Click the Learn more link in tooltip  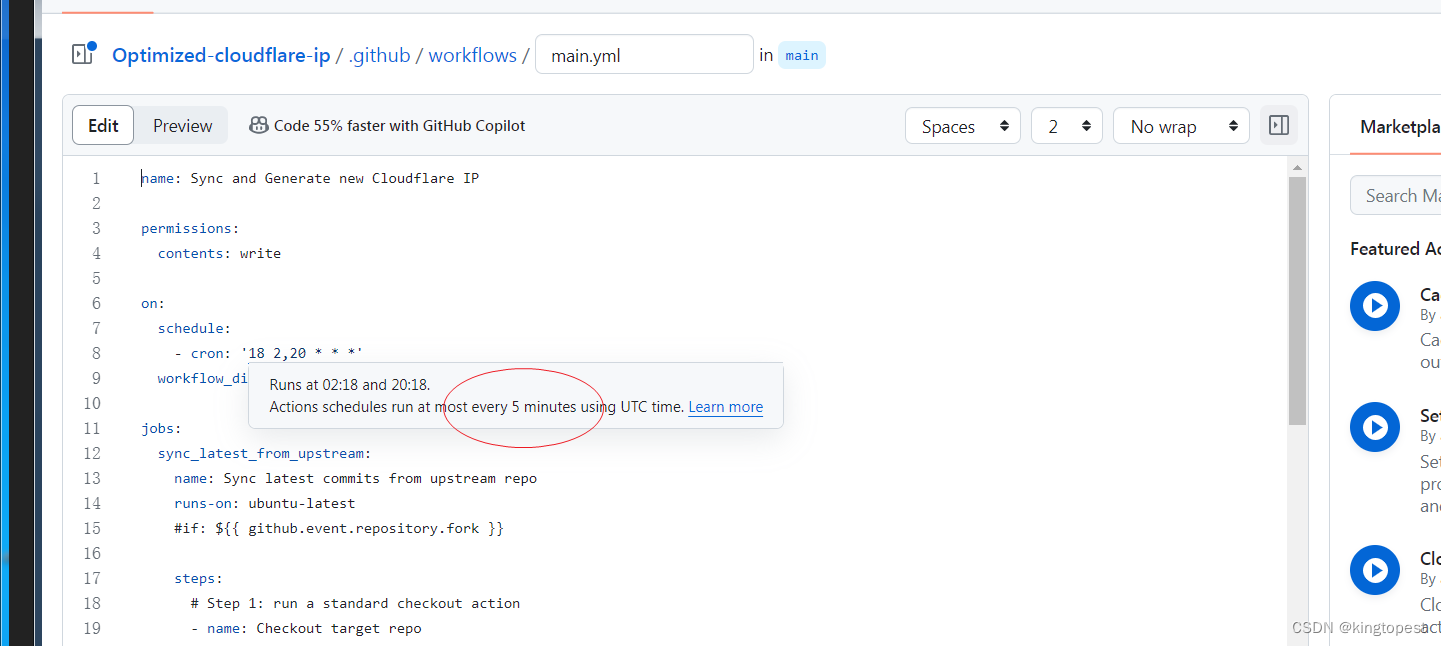pos(725,407)
